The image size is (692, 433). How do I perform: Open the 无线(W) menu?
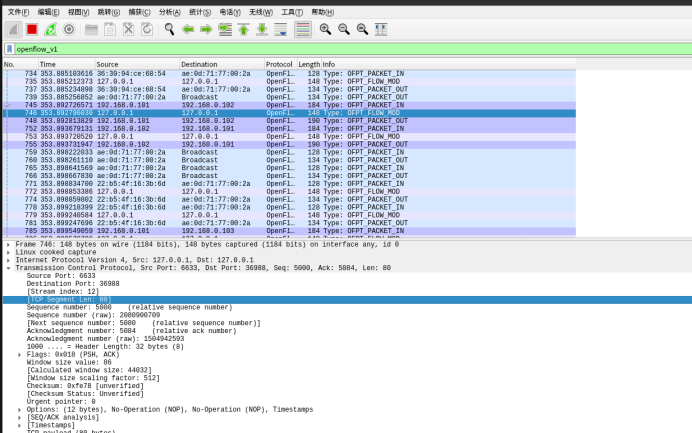pos(261,12)
